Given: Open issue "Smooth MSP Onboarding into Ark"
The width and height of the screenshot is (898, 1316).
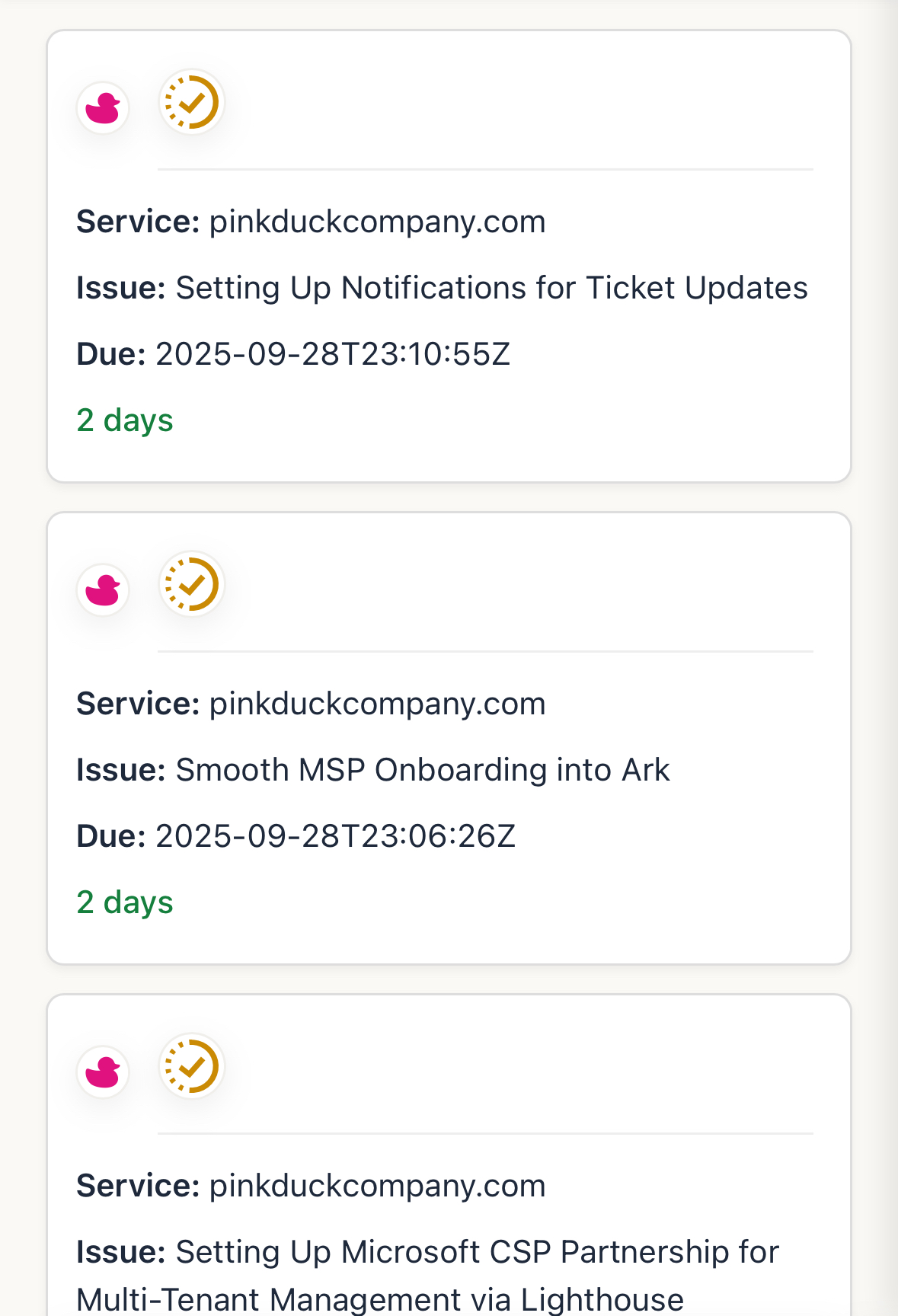Looking at the screenshot, I should (x=423, y=770).
